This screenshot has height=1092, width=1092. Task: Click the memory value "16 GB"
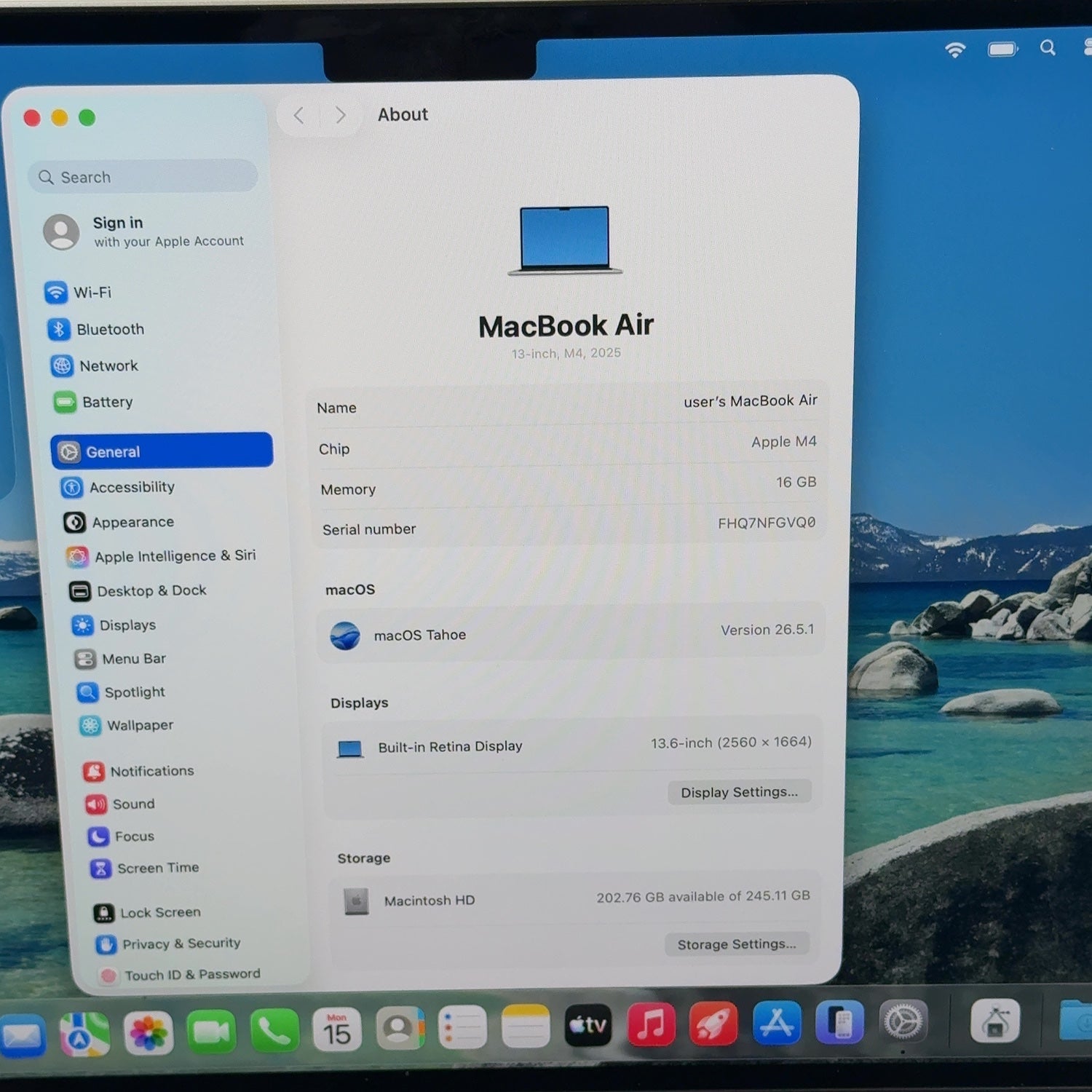tap(796, 482)
